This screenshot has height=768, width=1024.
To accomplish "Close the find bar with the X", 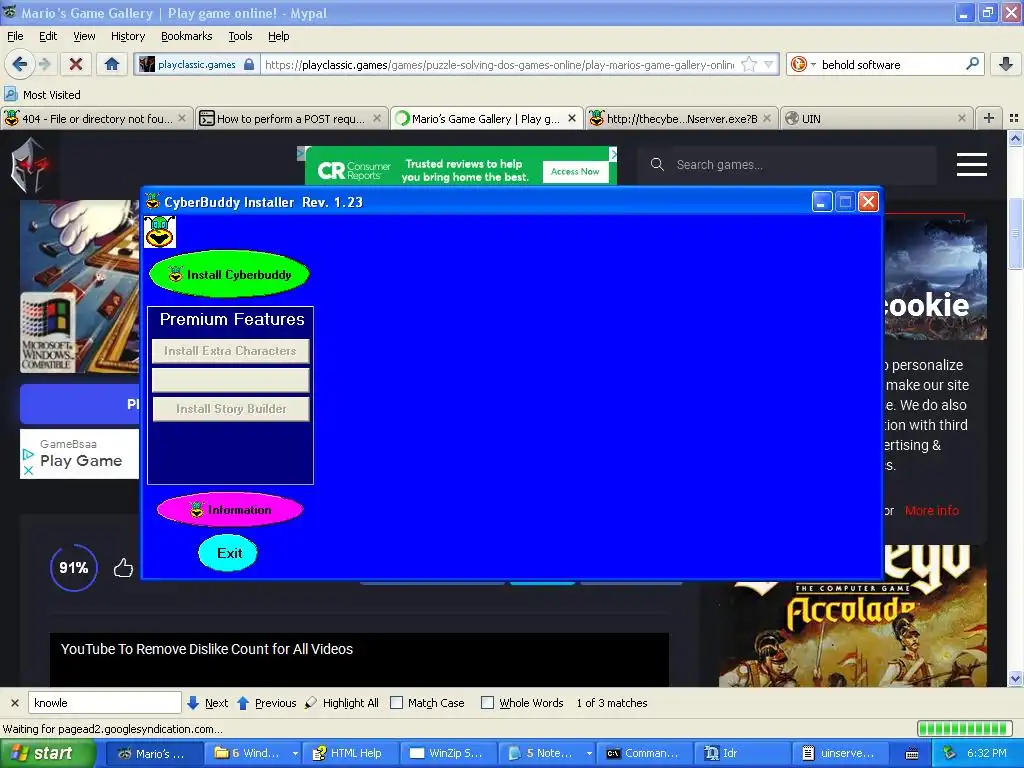I will tap(15, 703).
